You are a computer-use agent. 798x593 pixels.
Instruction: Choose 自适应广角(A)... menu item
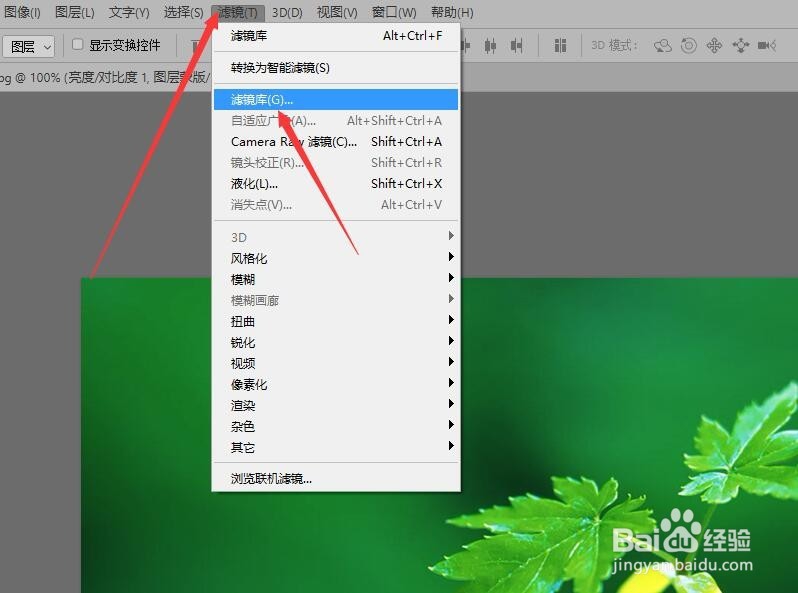click(336, 121)
